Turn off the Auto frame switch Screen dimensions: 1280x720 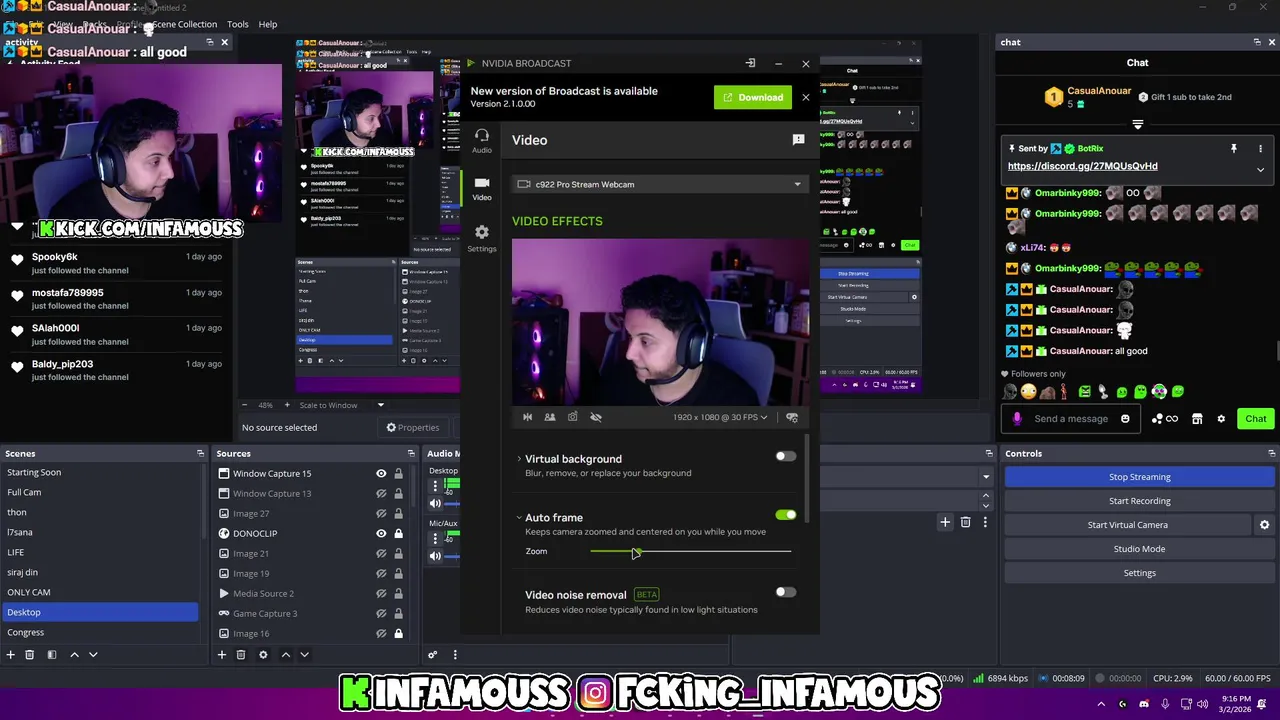pyautogui.click(x=786, y=515)
